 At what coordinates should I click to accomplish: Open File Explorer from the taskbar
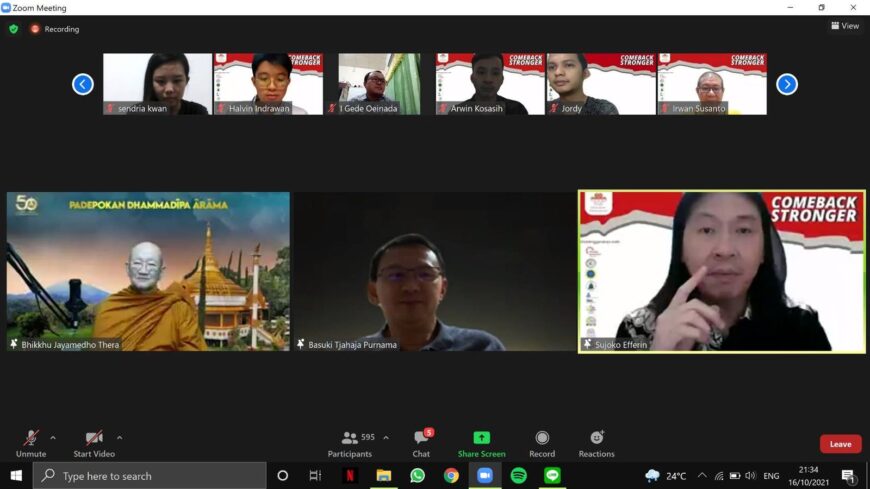tap(383, 476)
